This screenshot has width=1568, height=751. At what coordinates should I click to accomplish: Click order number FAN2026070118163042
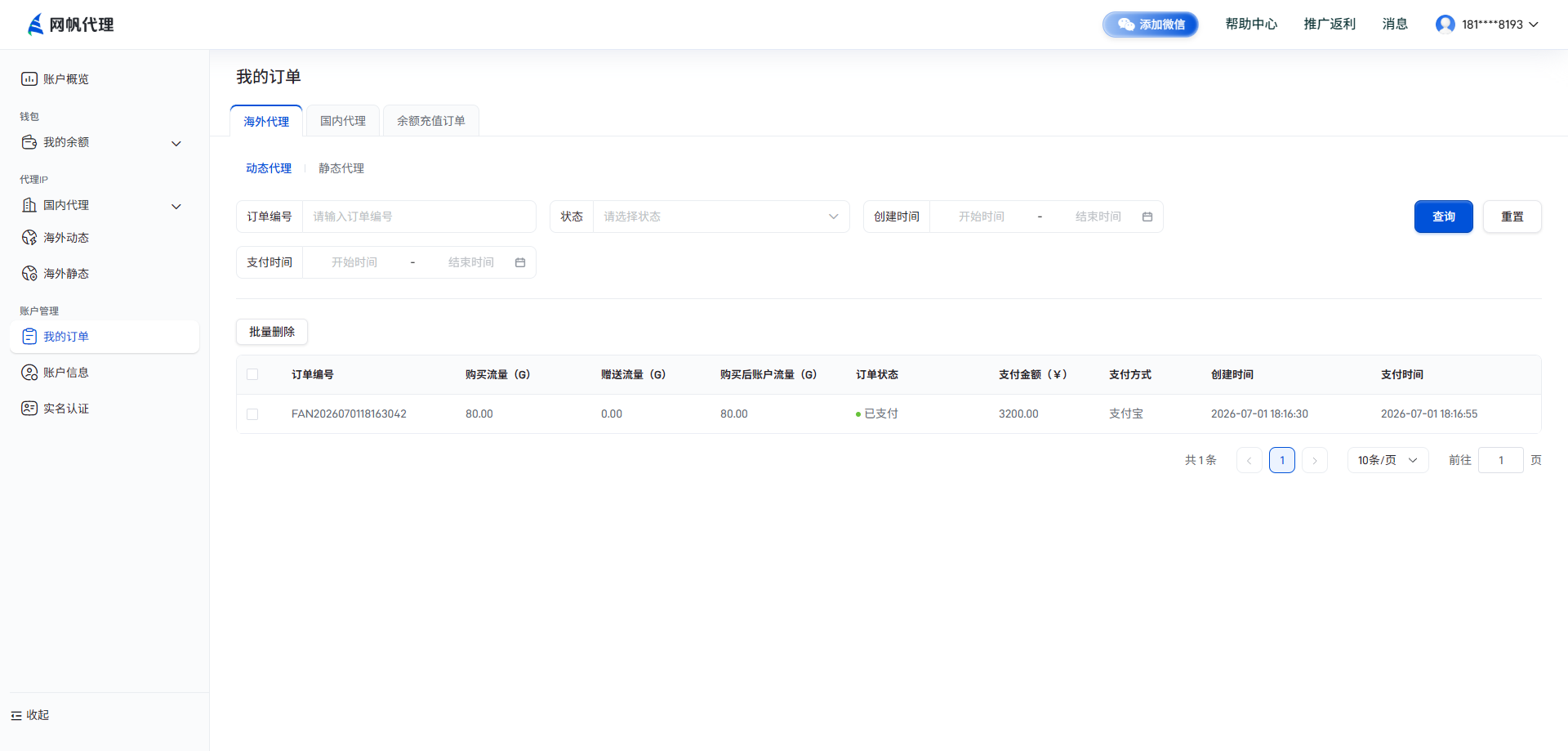(x=349, y=414)
